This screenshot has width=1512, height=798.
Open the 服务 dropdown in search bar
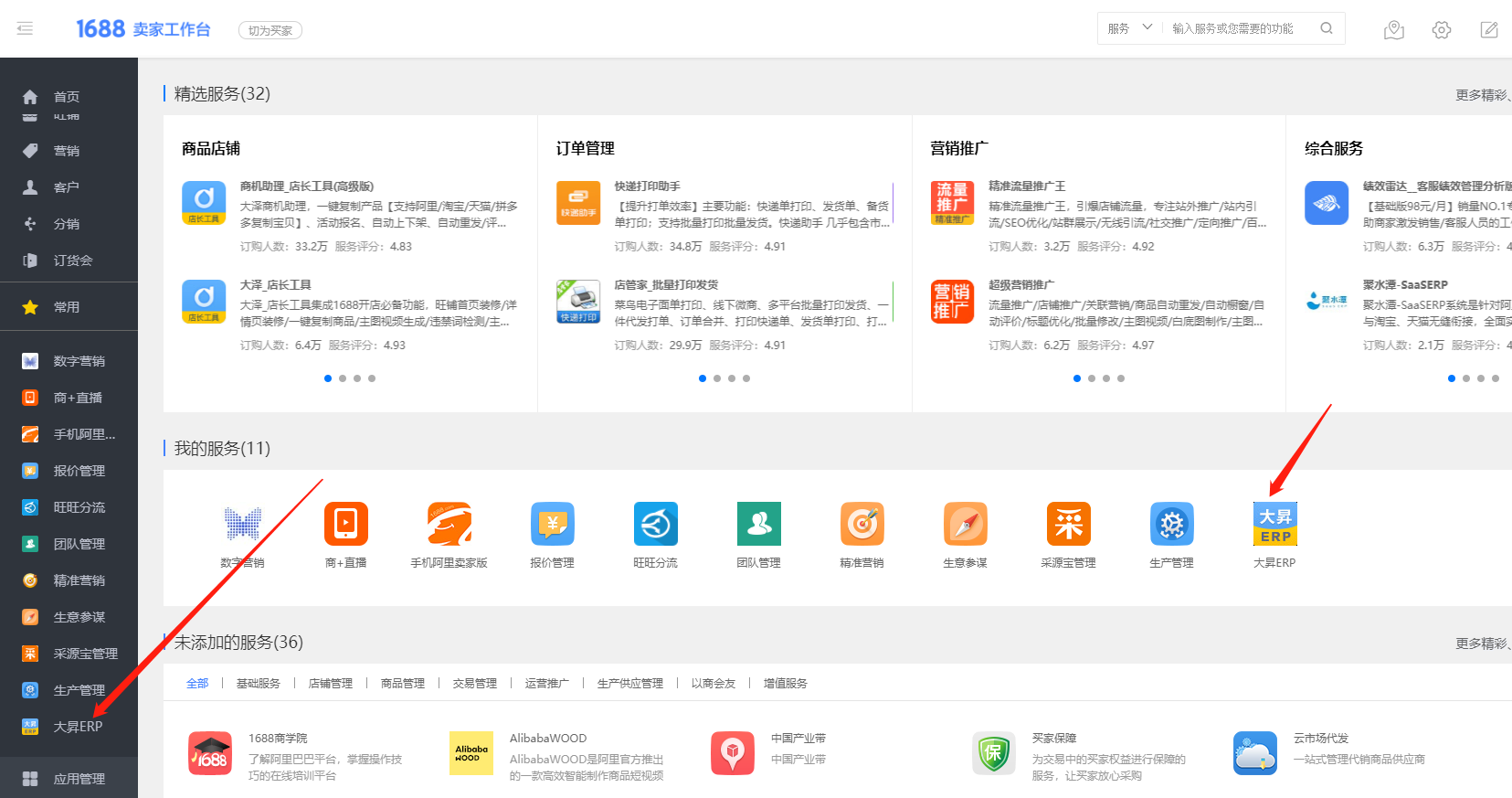coord(1130,28)
